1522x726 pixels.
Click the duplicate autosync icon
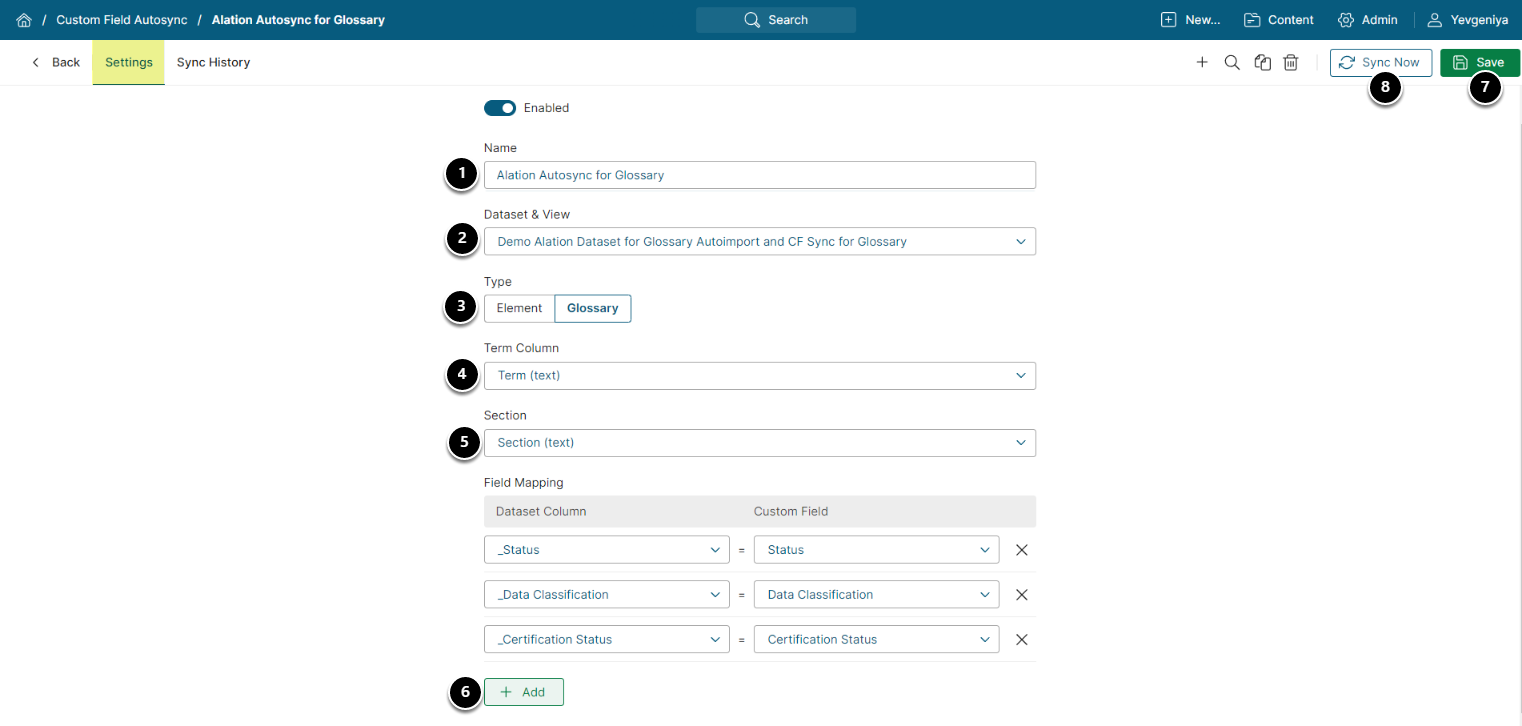click(x=1263, y=62)
